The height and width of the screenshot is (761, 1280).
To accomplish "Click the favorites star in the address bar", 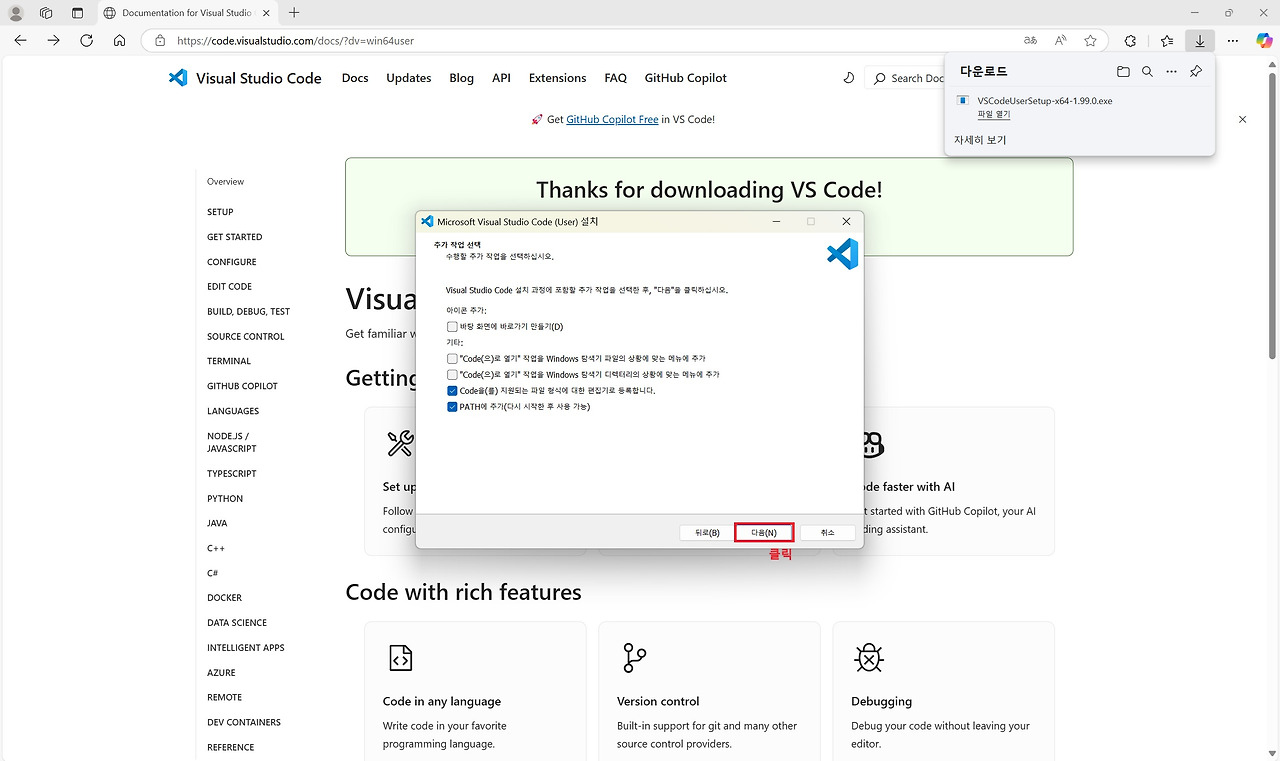I will click(x=1090, y=40).
